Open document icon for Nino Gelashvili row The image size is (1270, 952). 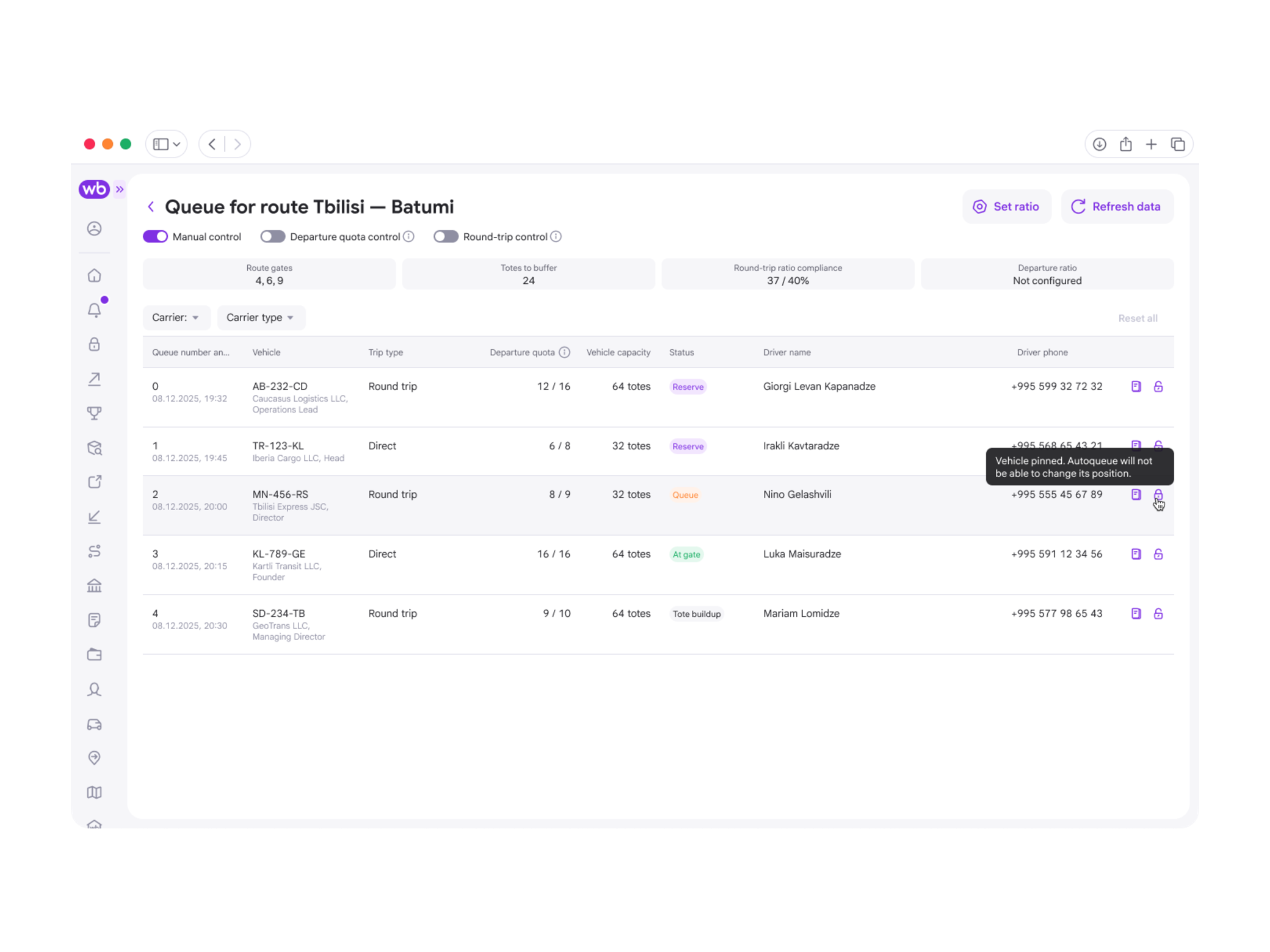[1136, 495]
